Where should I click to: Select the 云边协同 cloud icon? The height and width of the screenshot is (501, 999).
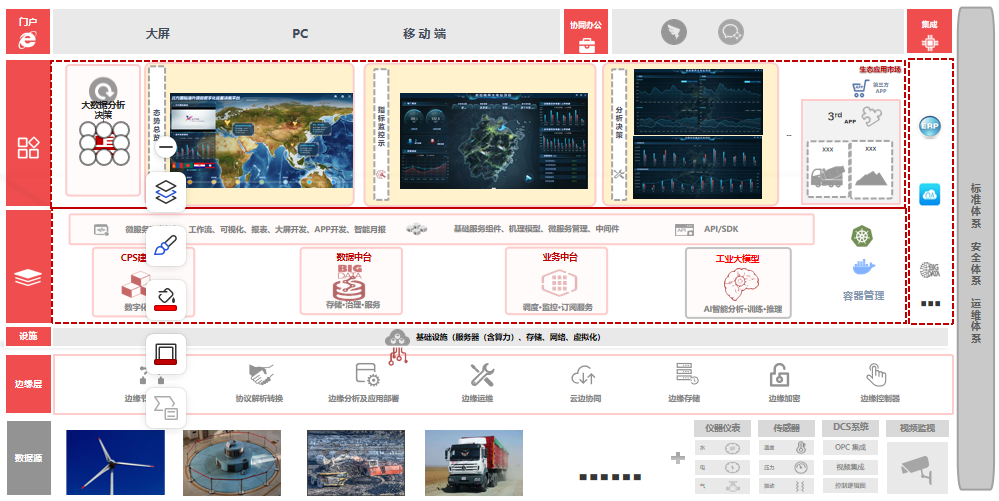pos(583,375)
